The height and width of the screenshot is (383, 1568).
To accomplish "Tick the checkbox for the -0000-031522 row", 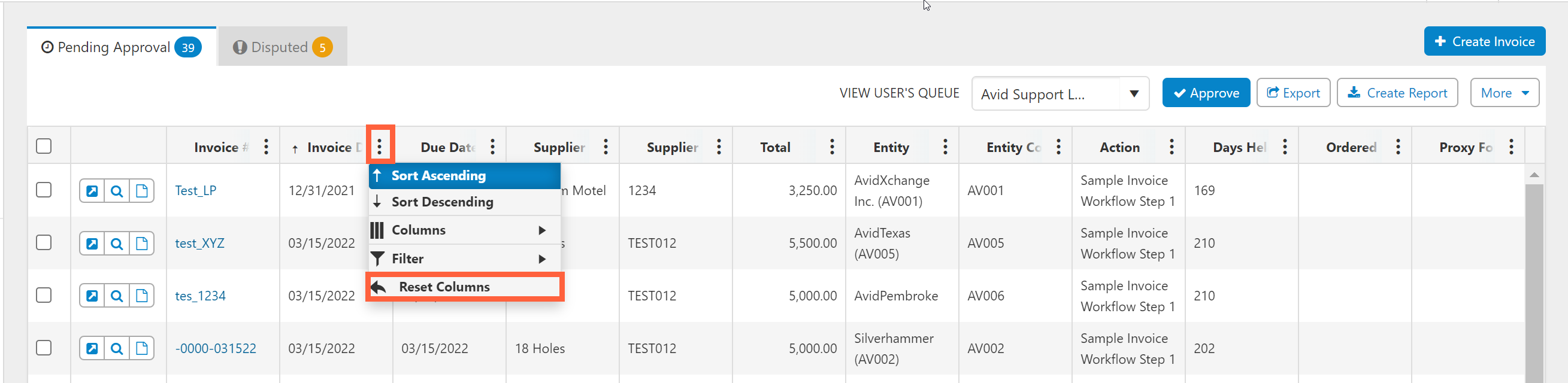I will click(x=44, y=348).
